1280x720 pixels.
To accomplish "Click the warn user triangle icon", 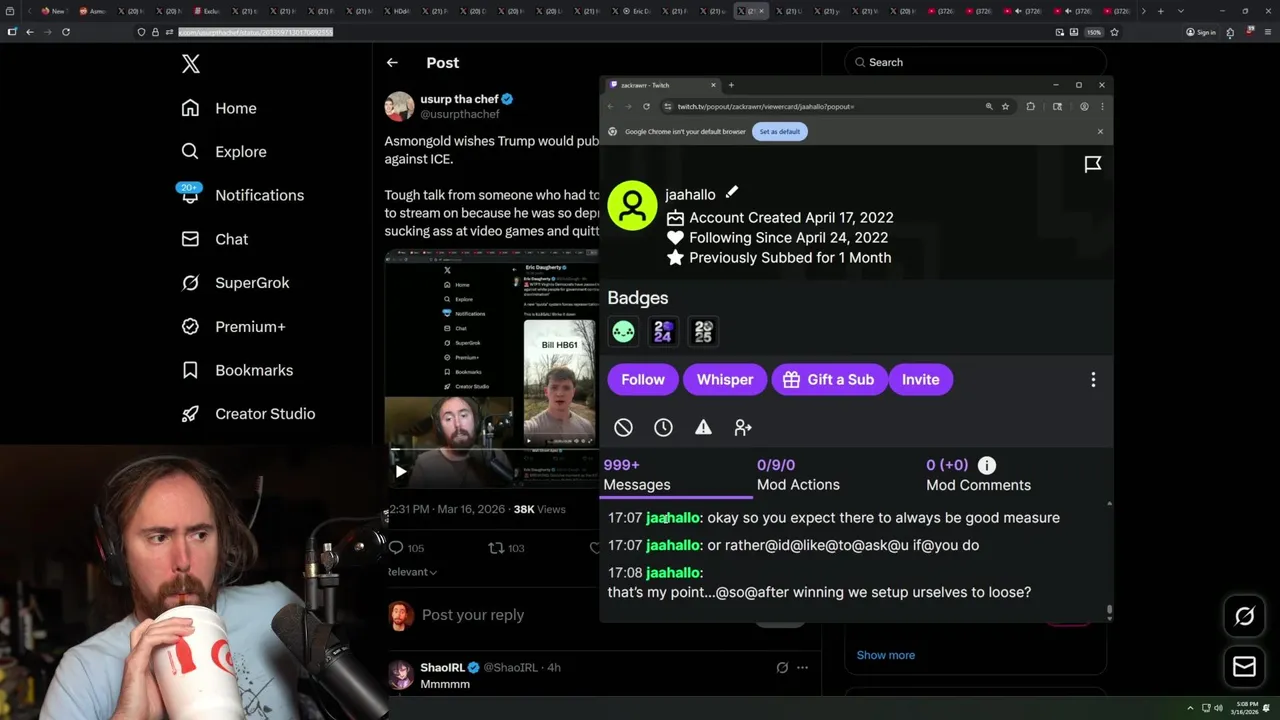I will click(703, 428).
